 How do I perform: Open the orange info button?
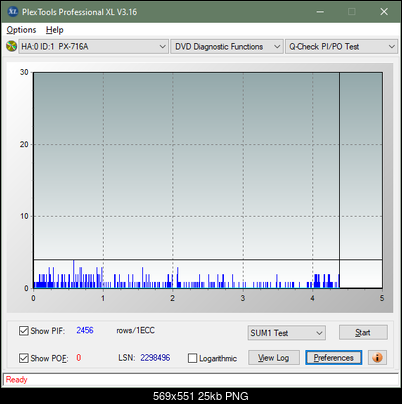point(377,358)
